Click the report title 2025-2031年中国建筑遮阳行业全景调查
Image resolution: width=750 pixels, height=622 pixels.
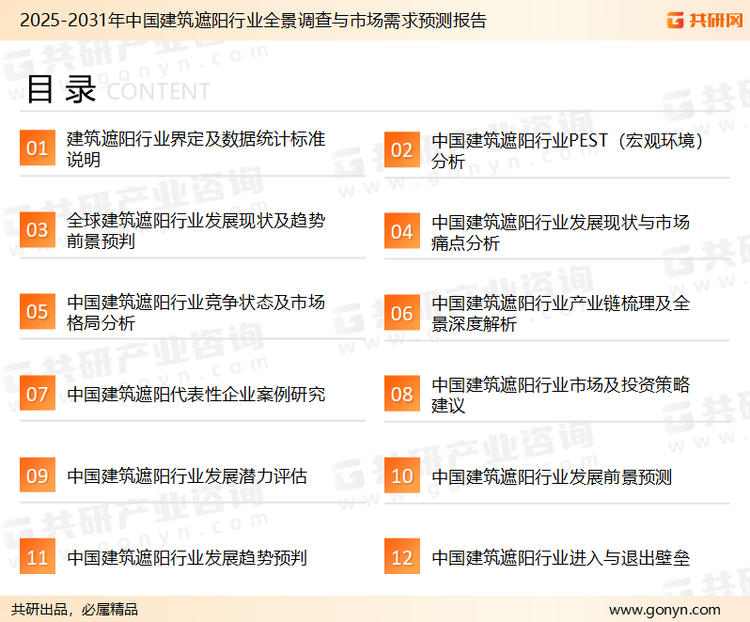253,21
